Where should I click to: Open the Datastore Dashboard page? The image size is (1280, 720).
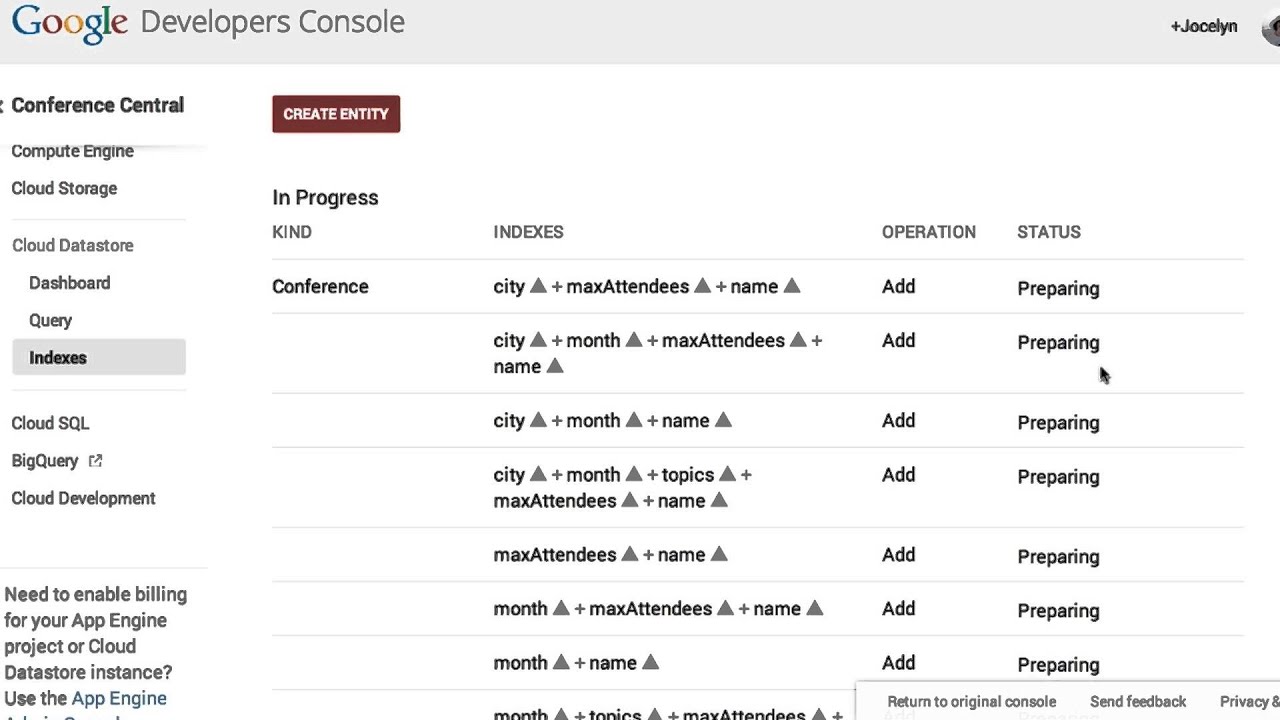tap(69, 283)
